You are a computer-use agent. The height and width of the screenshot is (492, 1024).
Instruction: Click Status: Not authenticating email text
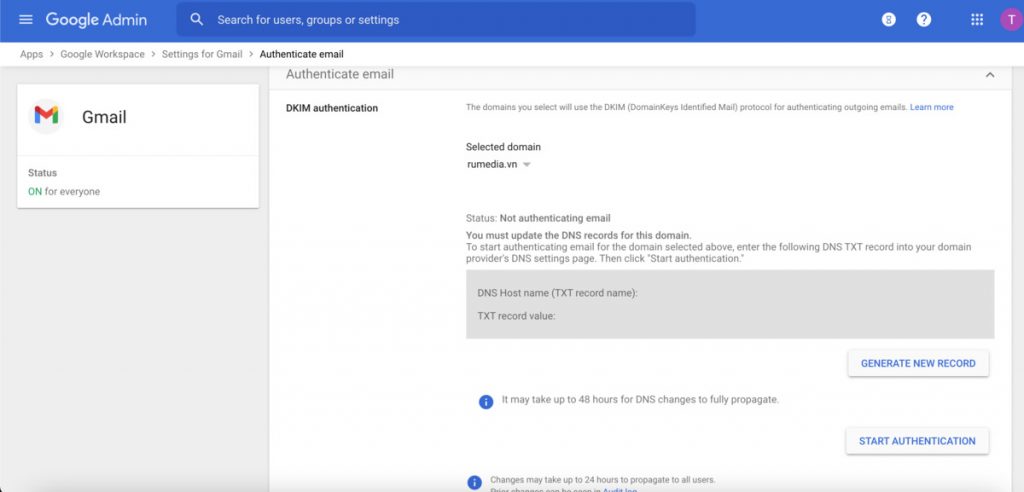click(538, 218)
